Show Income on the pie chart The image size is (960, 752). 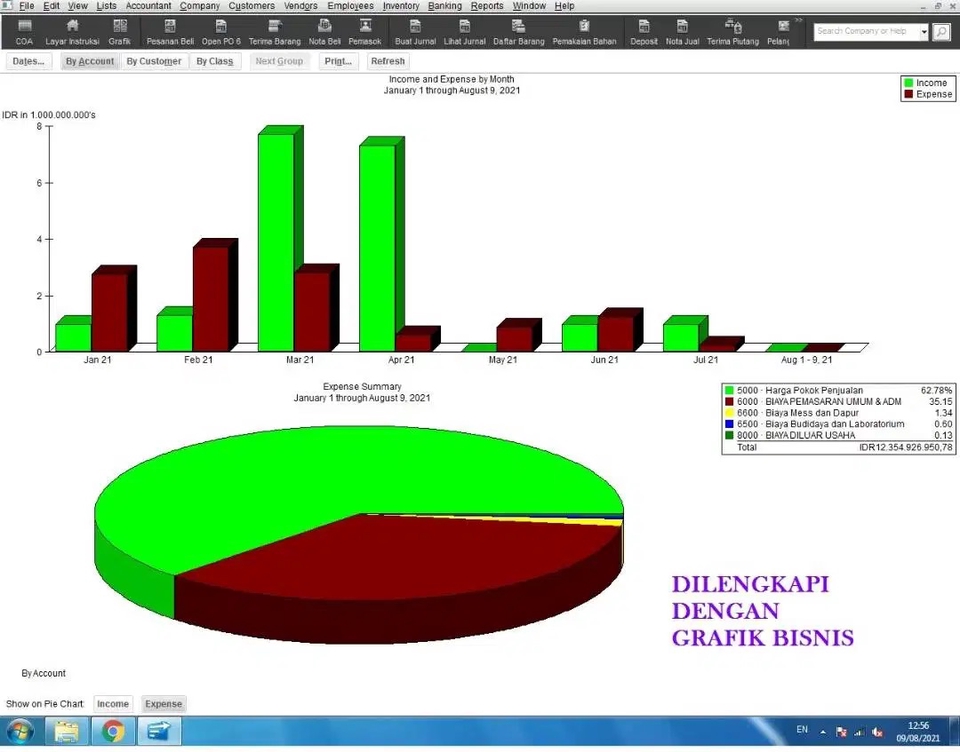[x=112, y=703]
